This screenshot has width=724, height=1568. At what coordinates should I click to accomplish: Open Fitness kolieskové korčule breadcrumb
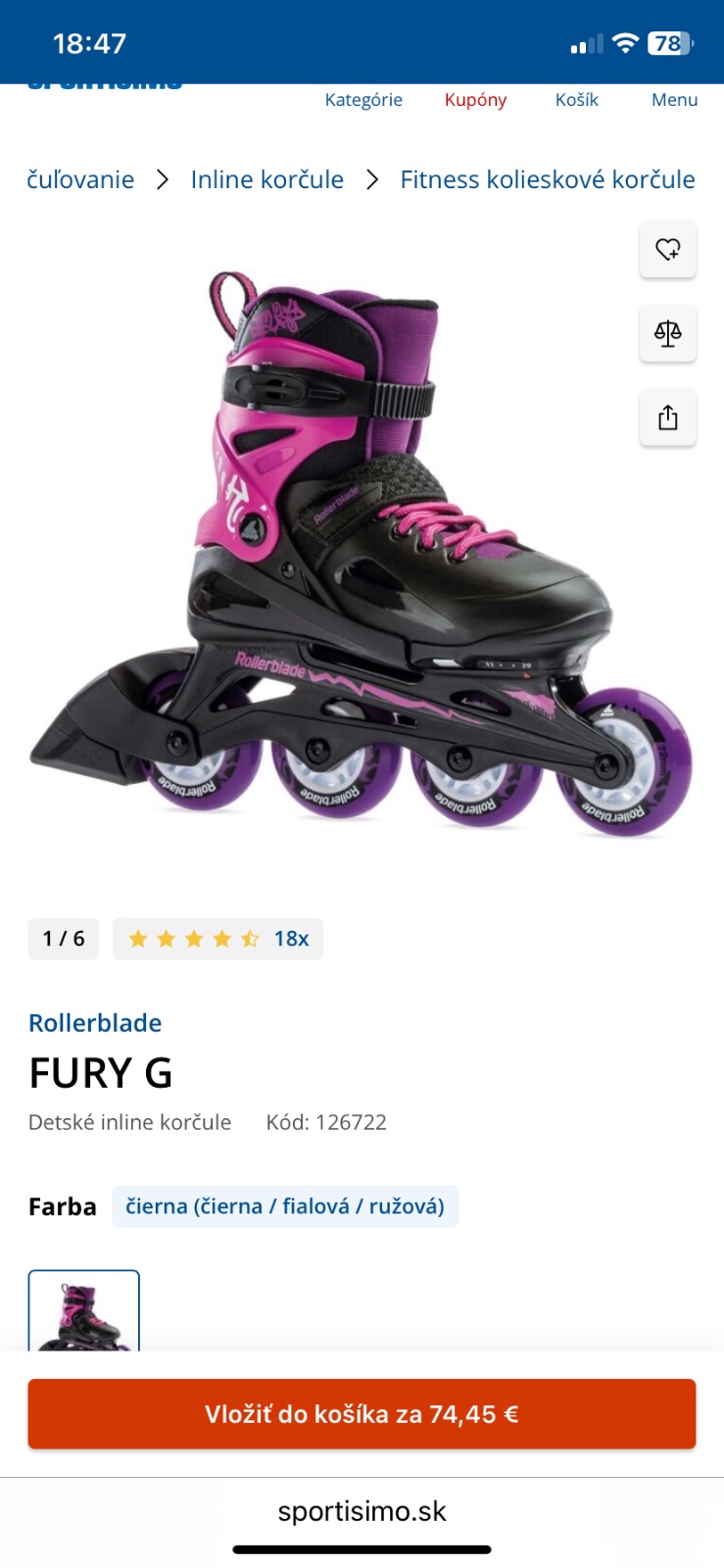[x=548, y=180]
